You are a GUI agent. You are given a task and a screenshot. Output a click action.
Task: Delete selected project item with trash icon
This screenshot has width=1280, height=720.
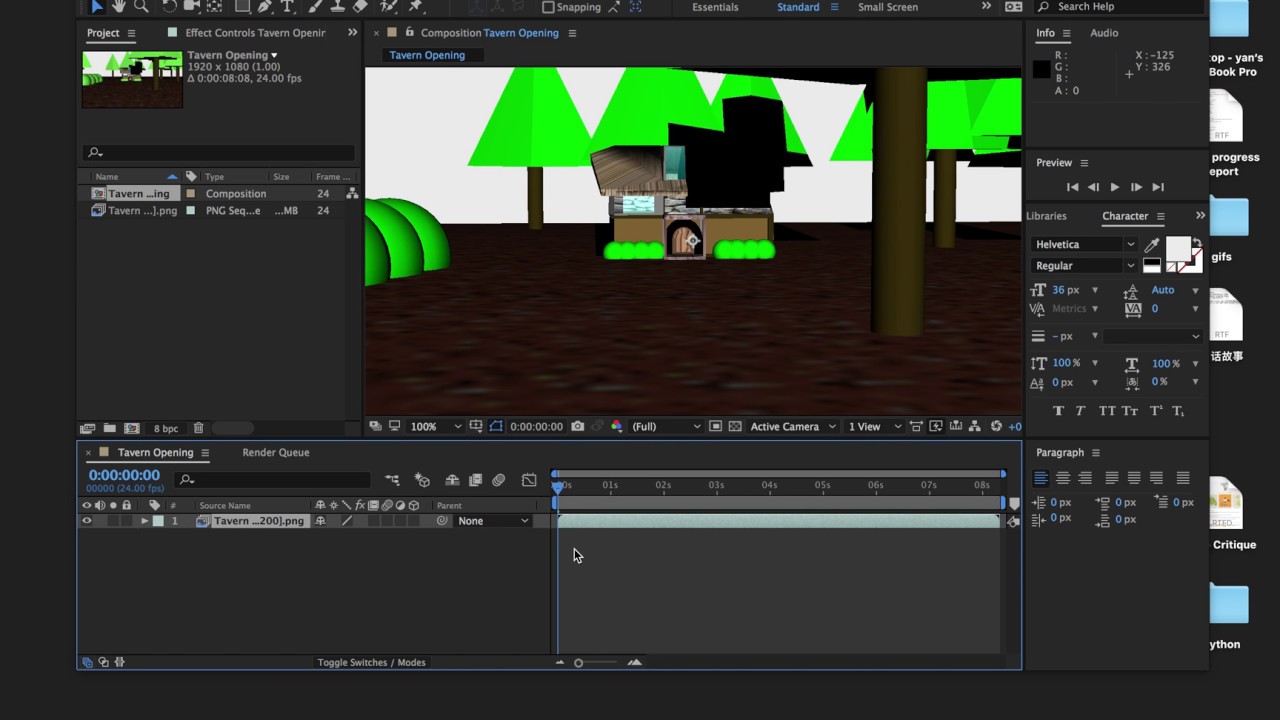[198, 428]
